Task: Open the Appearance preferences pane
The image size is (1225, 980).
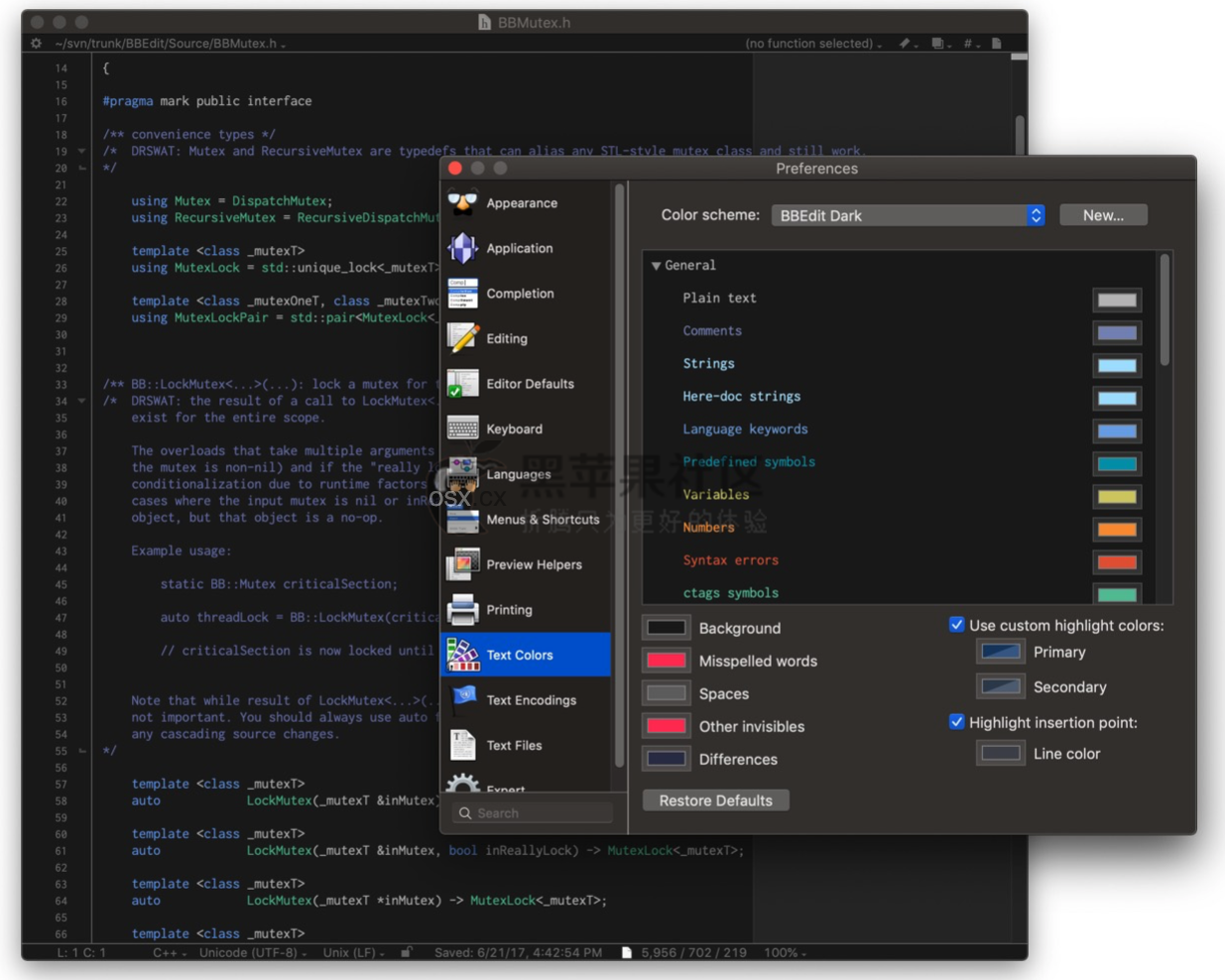Action: (526, 203)
